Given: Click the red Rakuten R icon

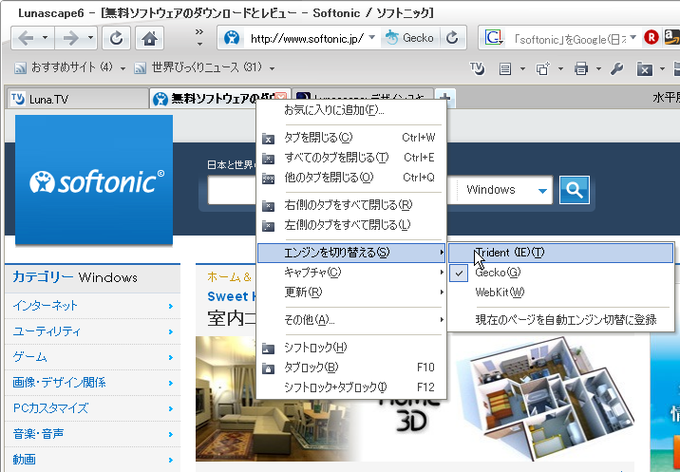Looking at the screenshot, I should pyautogui.click(x=651, y=38).
